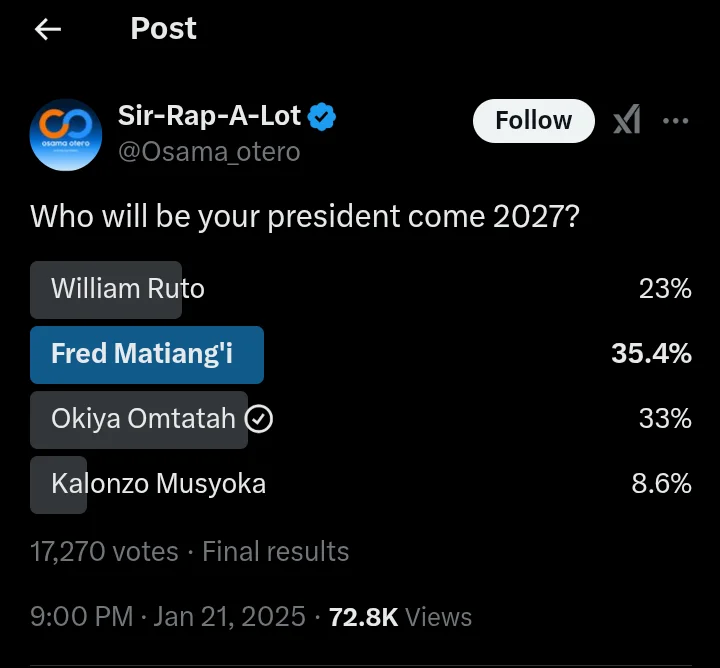Open the 9:00 PM Jan 21, 2025 timestamp
Viewport: 720px width, 668px height.
click(168, 617)
